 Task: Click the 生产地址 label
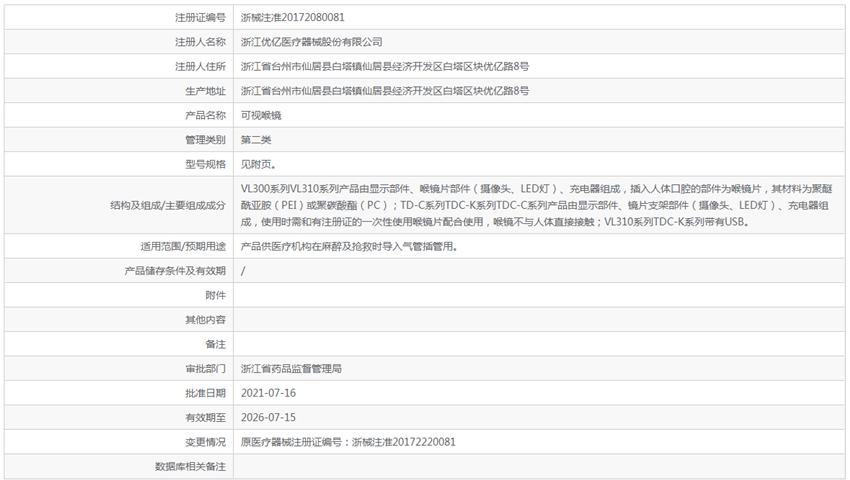click(x=205, y=91)
